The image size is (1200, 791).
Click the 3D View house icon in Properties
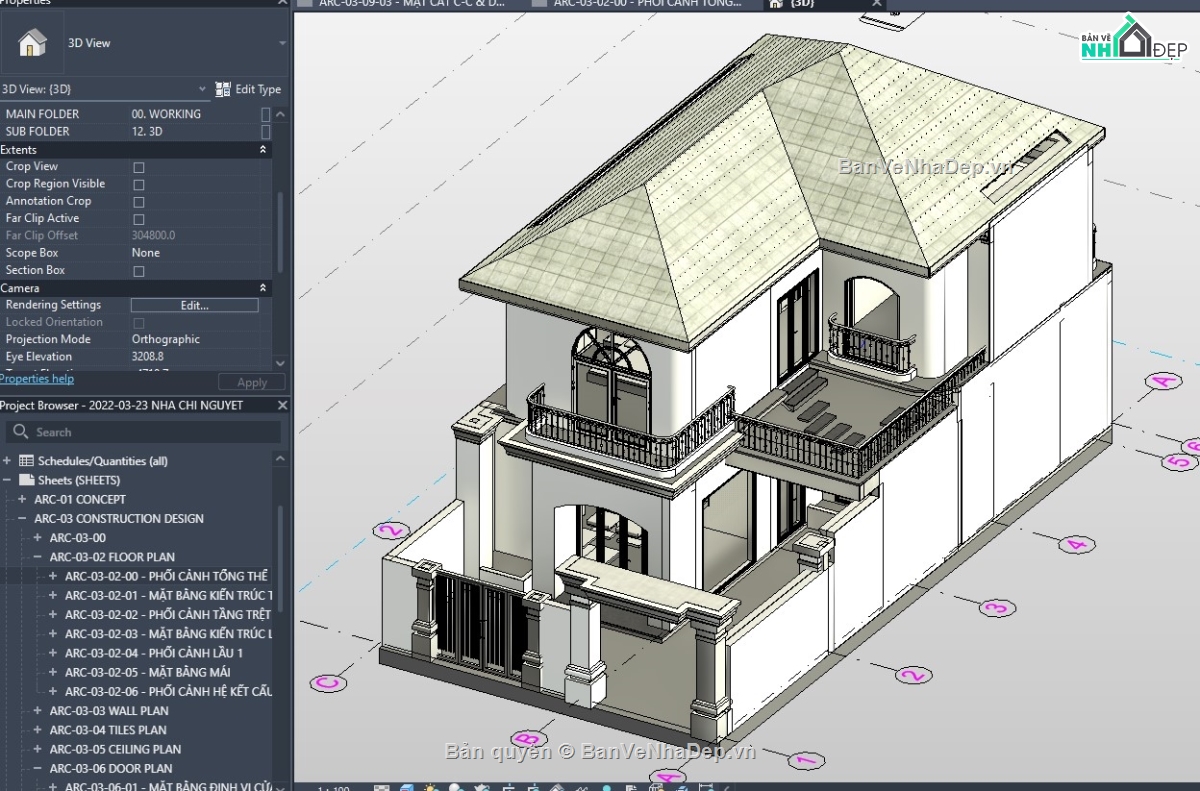click(x=33, y=42)
